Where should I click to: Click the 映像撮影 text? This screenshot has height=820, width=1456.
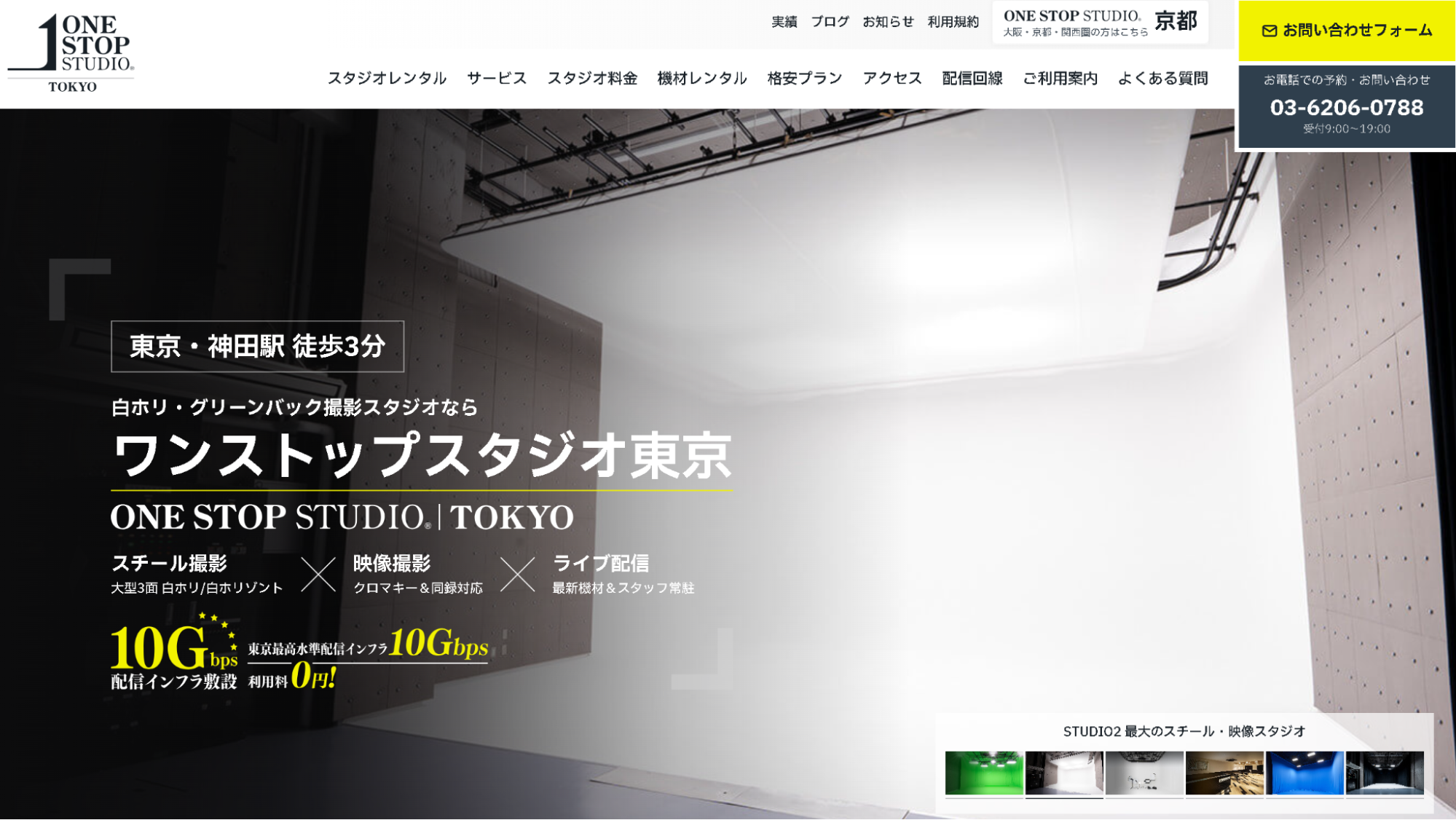[x=392, y=564]
